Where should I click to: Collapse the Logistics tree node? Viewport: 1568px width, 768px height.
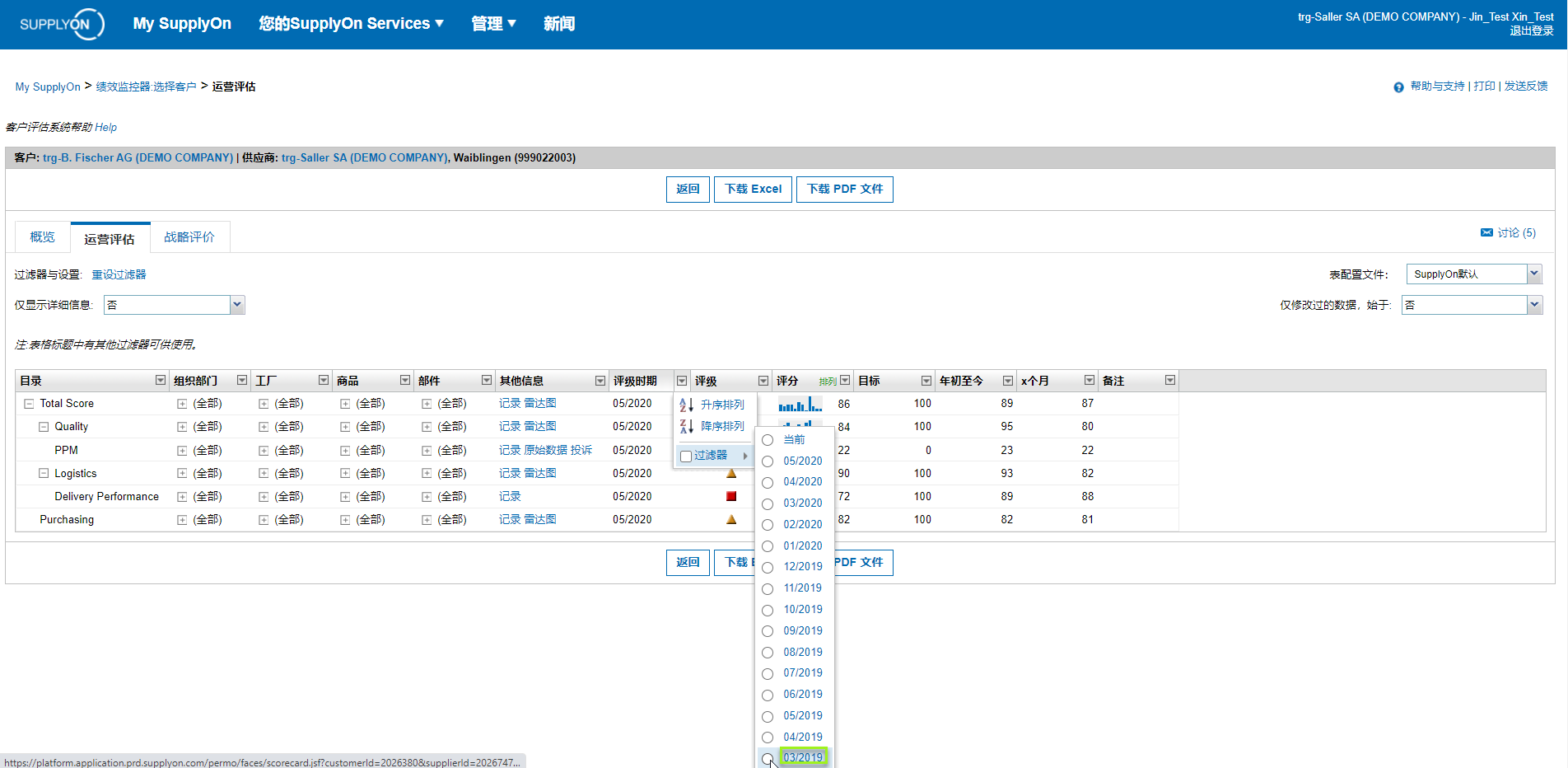click(44, 474)
